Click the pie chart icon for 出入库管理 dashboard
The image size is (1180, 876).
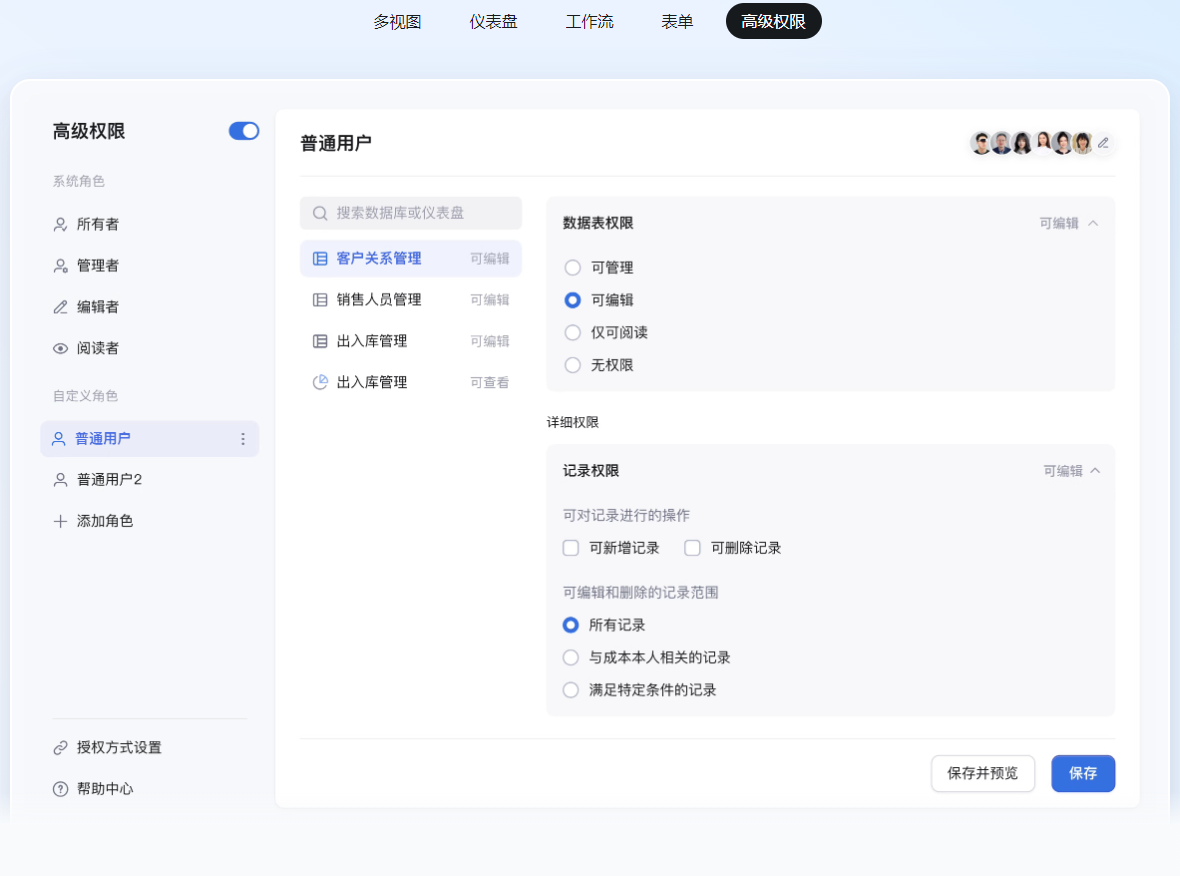coord(320,382)
